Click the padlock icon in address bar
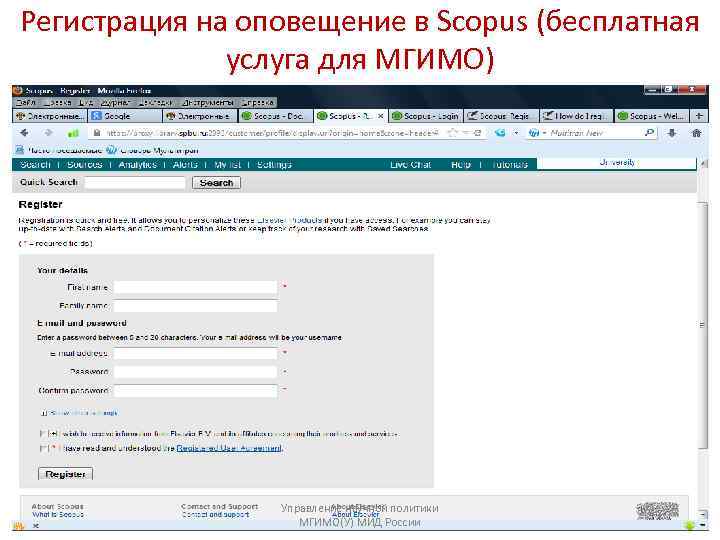Image resolution: width=720 pixels, height=540 pixels. [96, 133]
